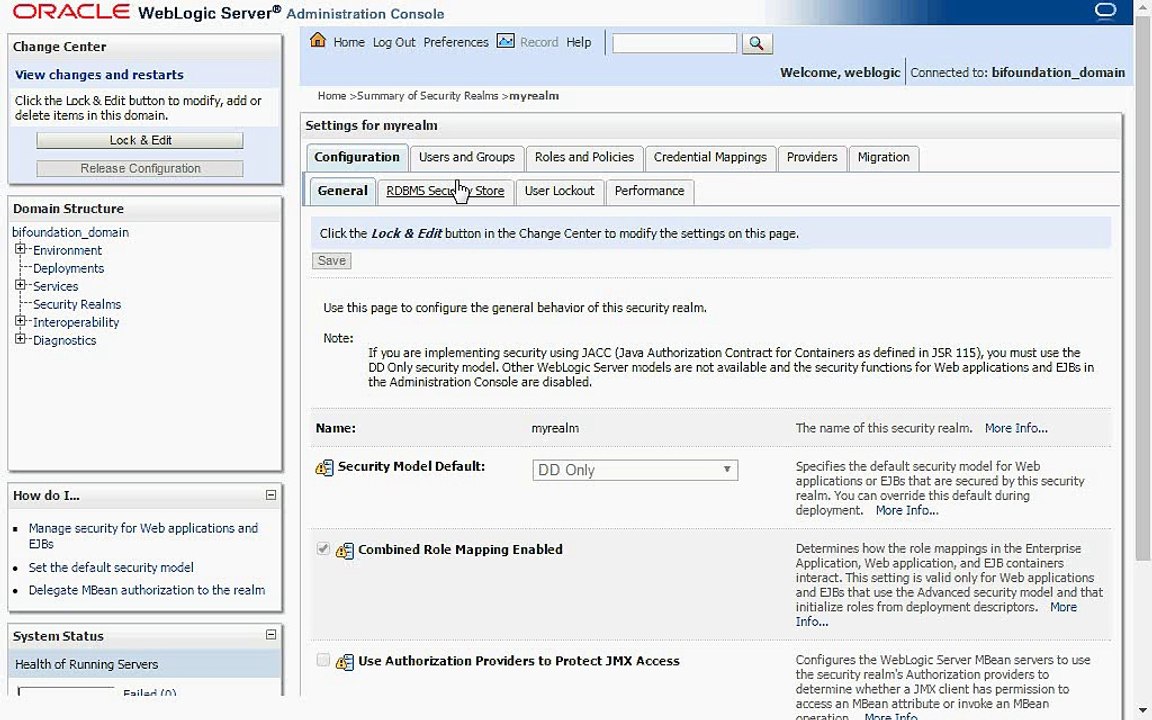Viewport: 1152px width, 720px height.
Task: Open More Info link for Name field
Action: 1016,428
